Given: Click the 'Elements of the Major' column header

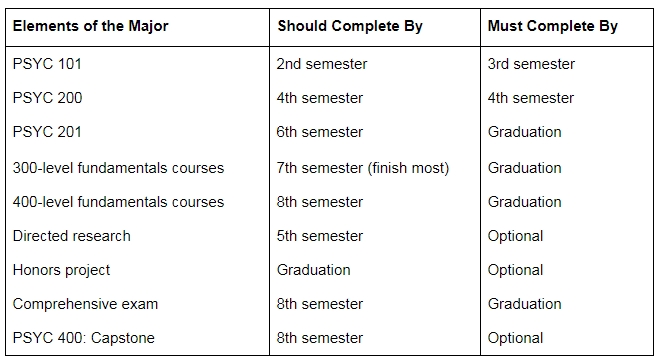Looking at the screenshot, I should (x=90, y=26).
